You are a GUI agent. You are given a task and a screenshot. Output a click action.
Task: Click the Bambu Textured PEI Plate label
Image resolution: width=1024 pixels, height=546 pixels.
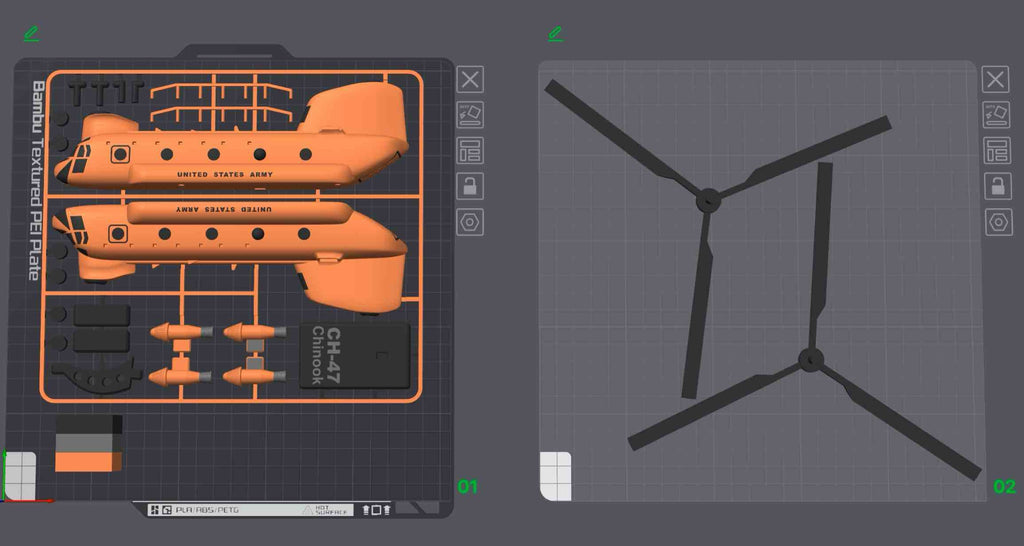click(x=37, y=181)
